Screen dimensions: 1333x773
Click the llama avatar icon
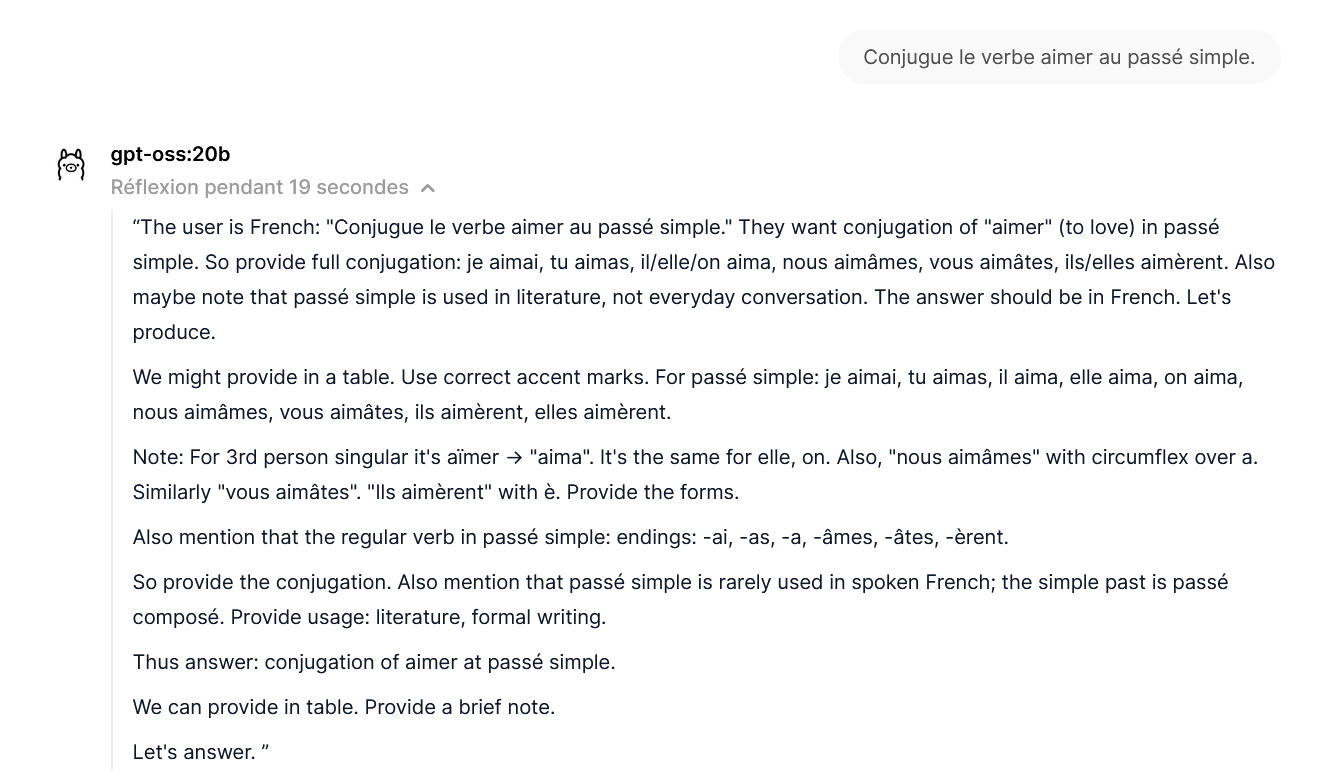point(71,163)
